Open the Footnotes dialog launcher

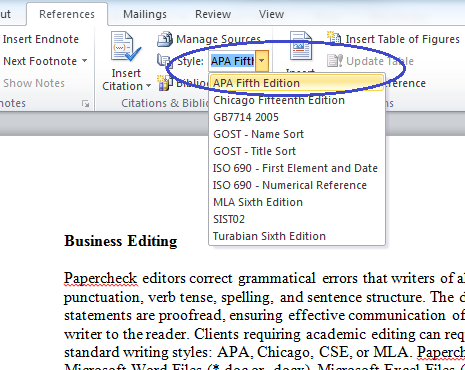pyautogui.click(x=86, y=104)
